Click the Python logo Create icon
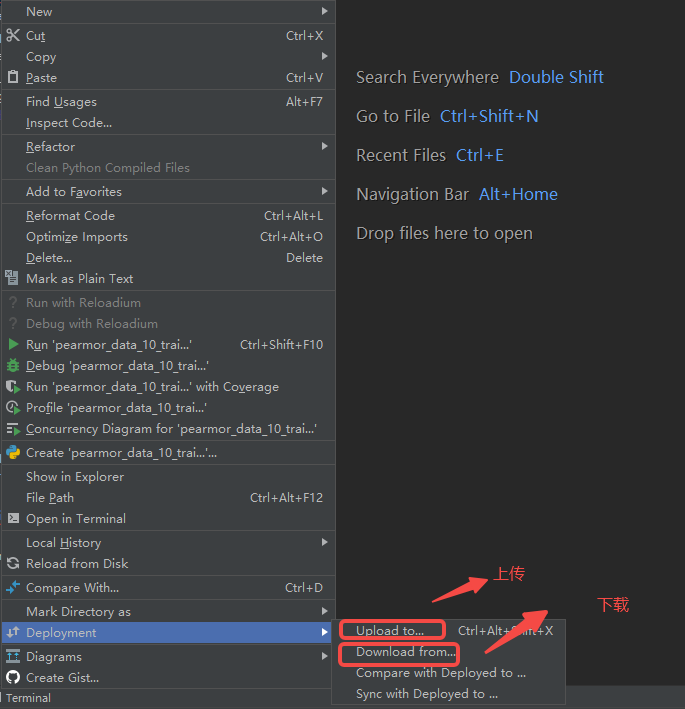Viewport: 685px width, 709px height. (x=13, y=452)
